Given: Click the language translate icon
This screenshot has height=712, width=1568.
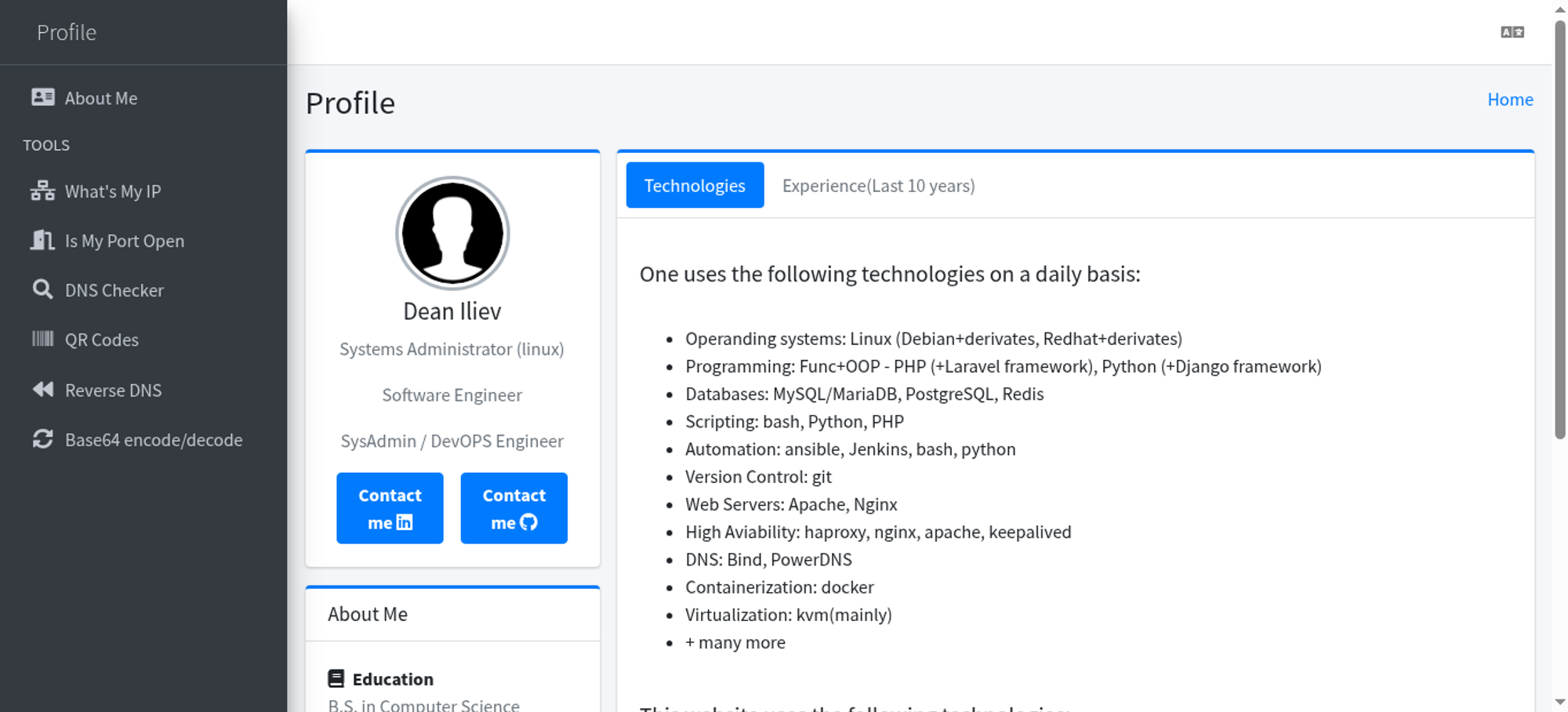Looking at the screenshot, I should (1512, 32).
